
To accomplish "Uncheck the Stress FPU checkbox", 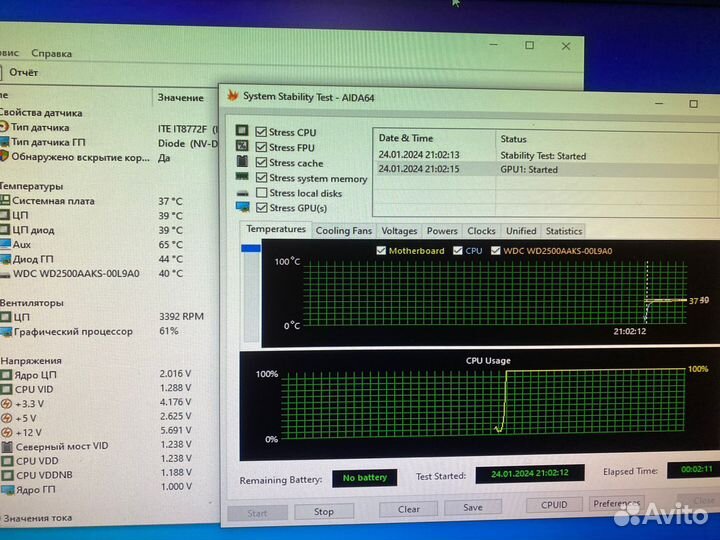I will (x=261, y=147).
